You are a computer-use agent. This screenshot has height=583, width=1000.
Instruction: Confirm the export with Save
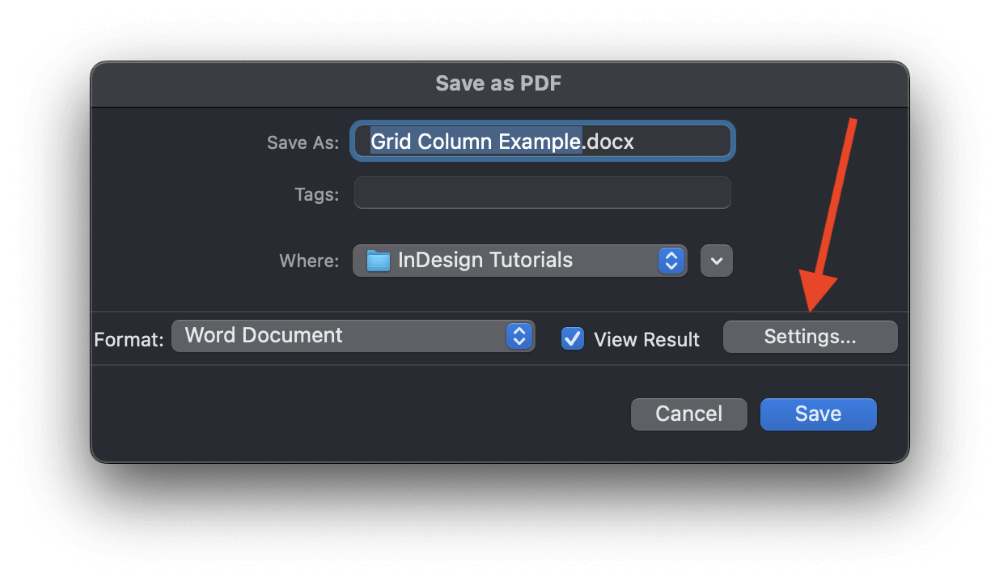(x=818, y=414)
